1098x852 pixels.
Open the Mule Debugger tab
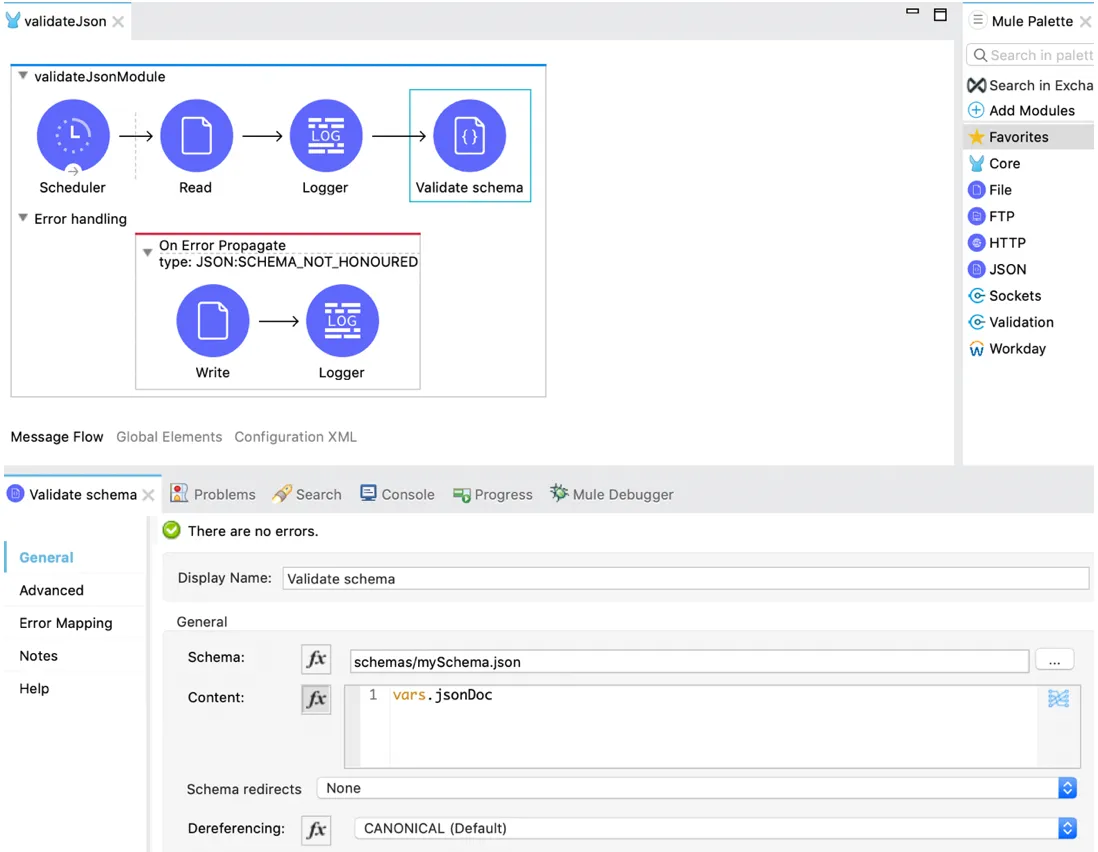point(611,494)
